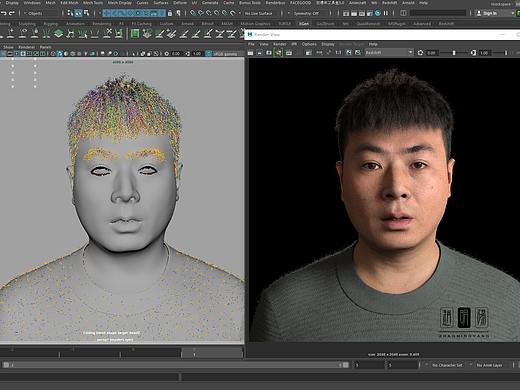Toggle pause IPR icon in status line
Screen dimensions: 520x390
(386, 13)
